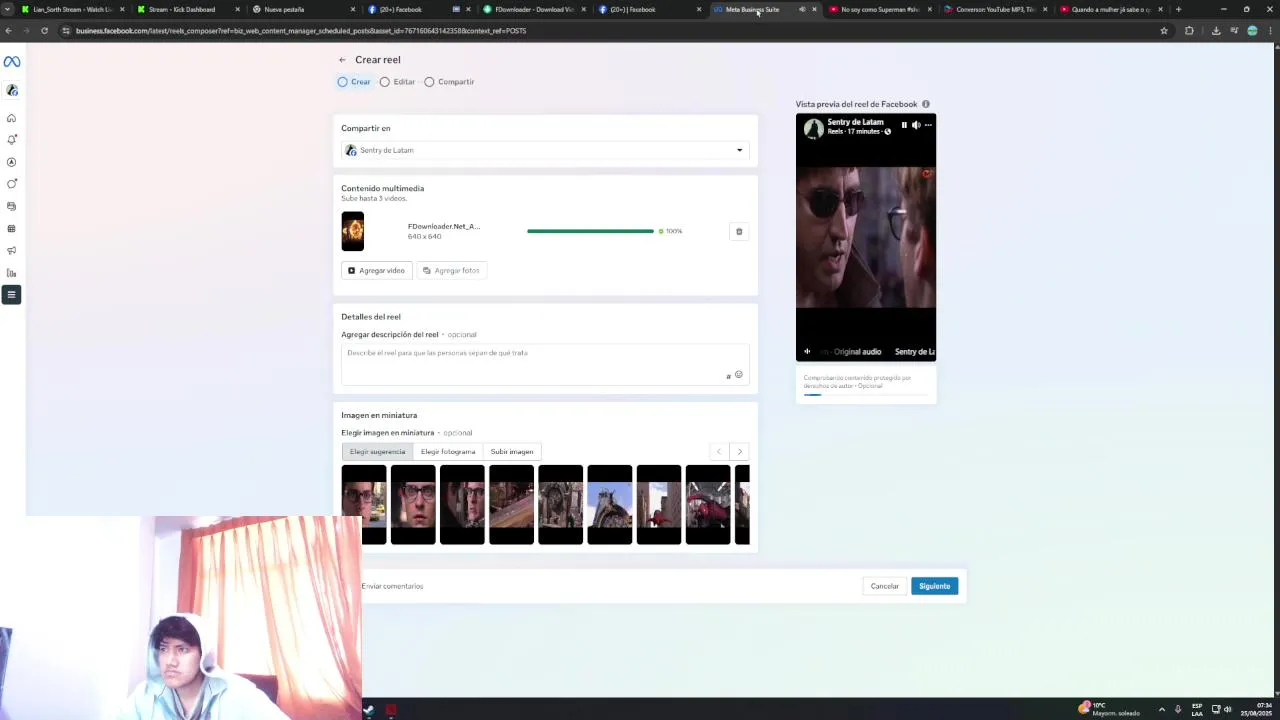Switch to Elegir fotograma tab
Image resolution: width=1280 pixels, height=720 pixels.
click(448, 451)
